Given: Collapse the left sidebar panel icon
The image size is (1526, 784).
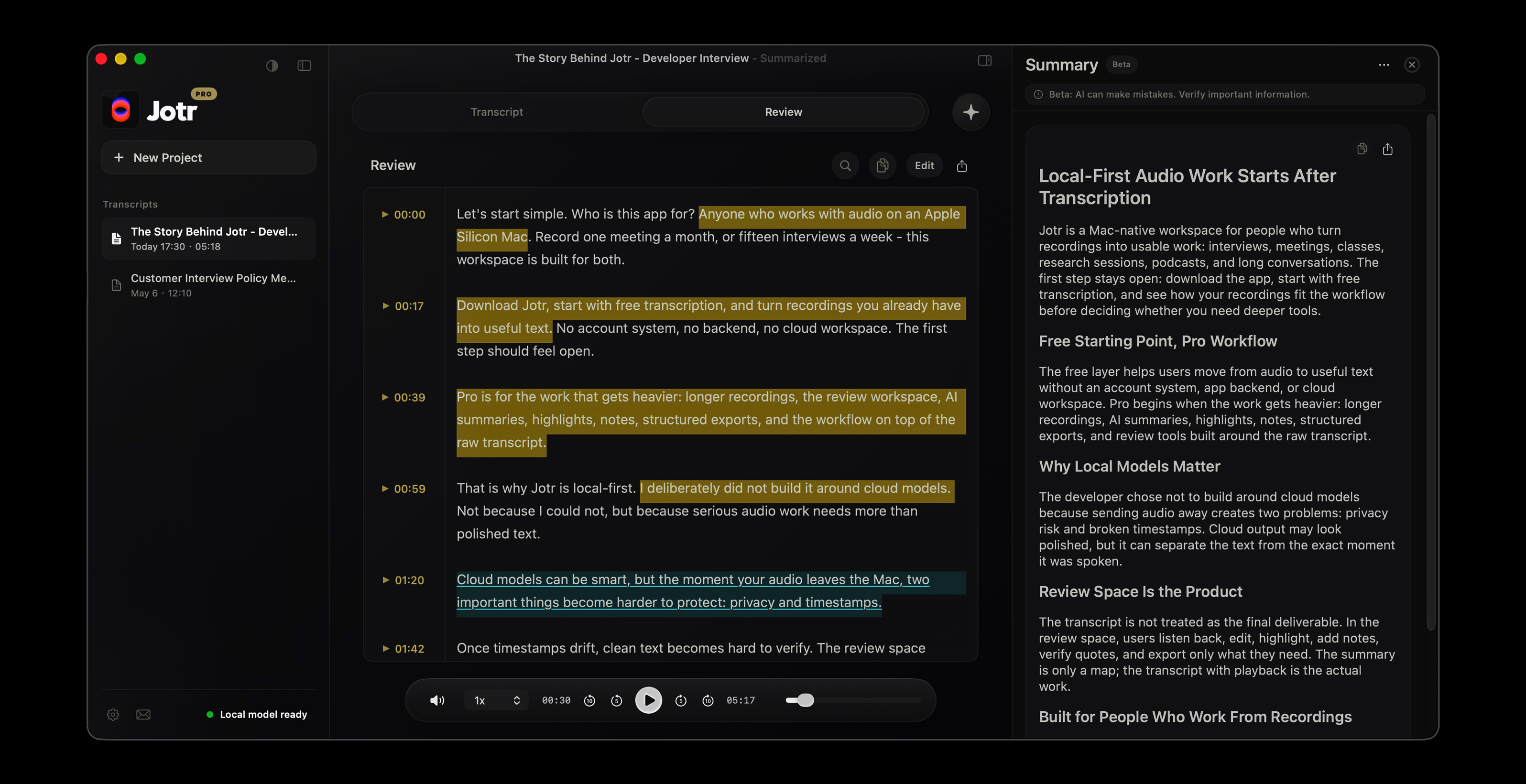Looking at the screenshot, I should pyautogui.click(x=305, y=65).
